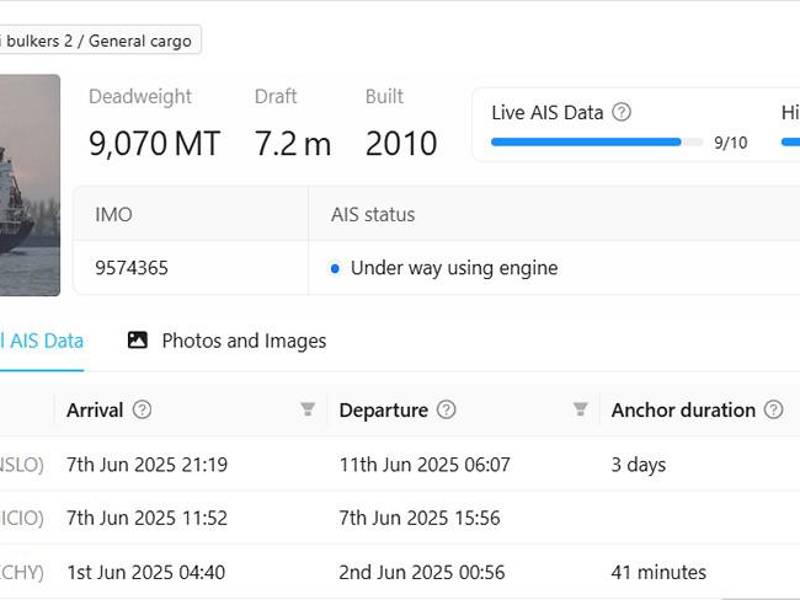Switch to Photos and Images tab
800x600 pixels.
(243, 341)
